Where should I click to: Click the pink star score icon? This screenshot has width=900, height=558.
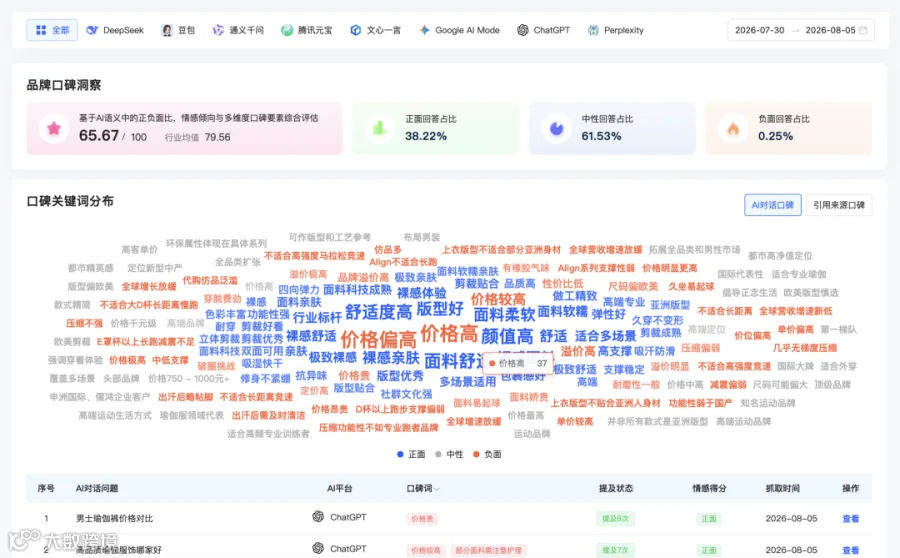tap(54, 128)
